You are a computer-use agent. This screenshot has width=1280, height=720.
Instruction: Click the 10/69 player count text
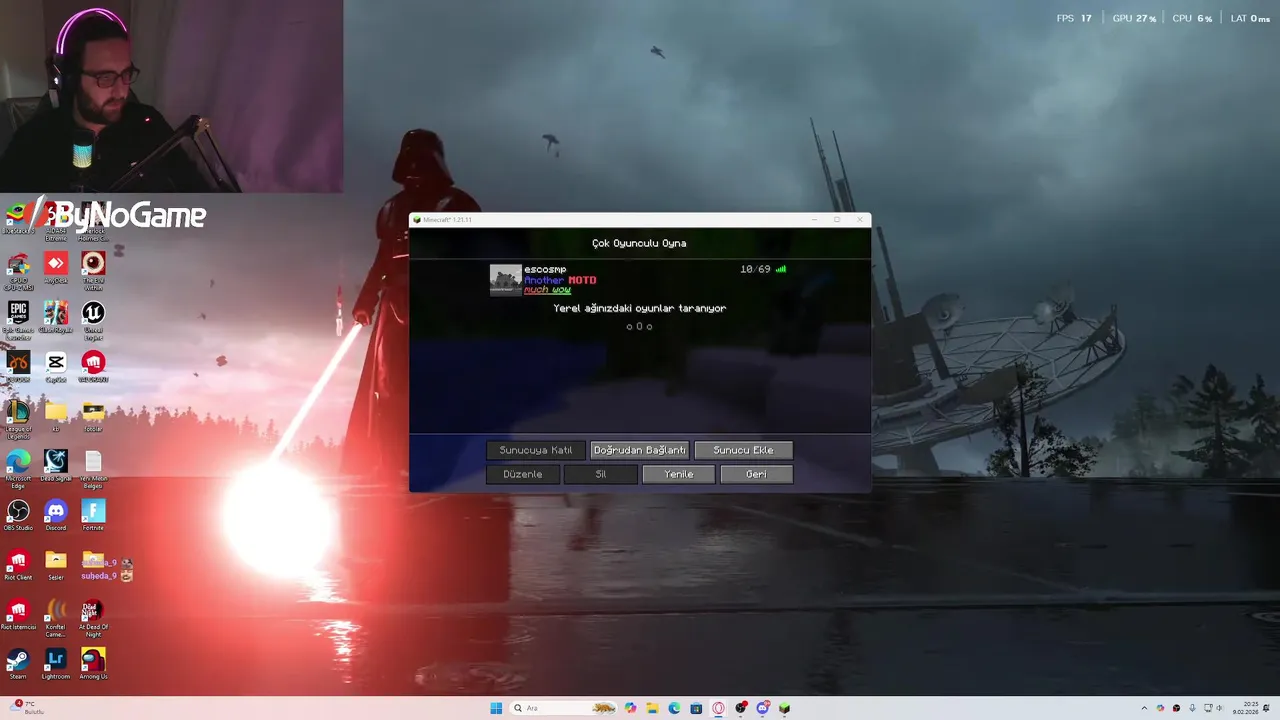point(755,269)
